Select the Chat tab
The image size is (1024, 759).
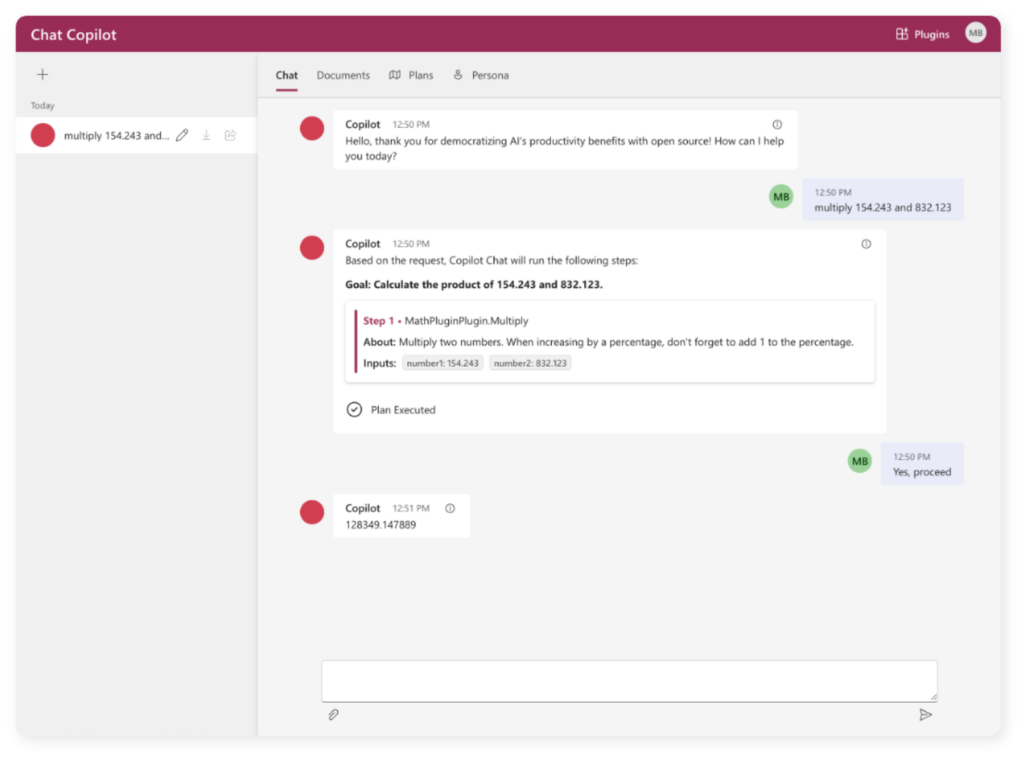coord(287,75)
